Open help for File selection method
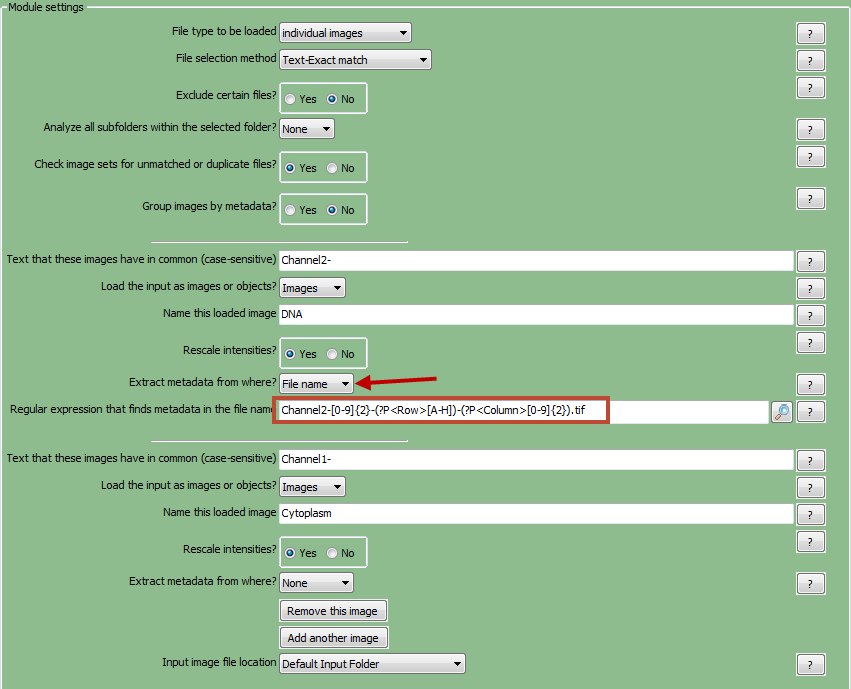 tap(810, 62)
